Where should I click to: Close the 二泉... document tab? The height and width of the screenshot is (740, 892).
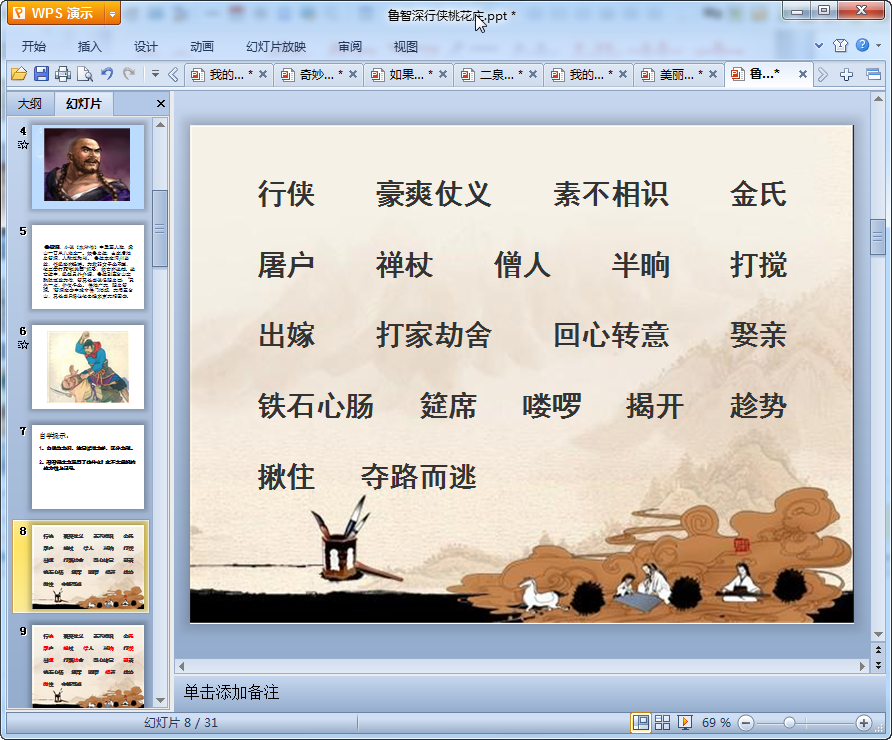coord(533,74)
